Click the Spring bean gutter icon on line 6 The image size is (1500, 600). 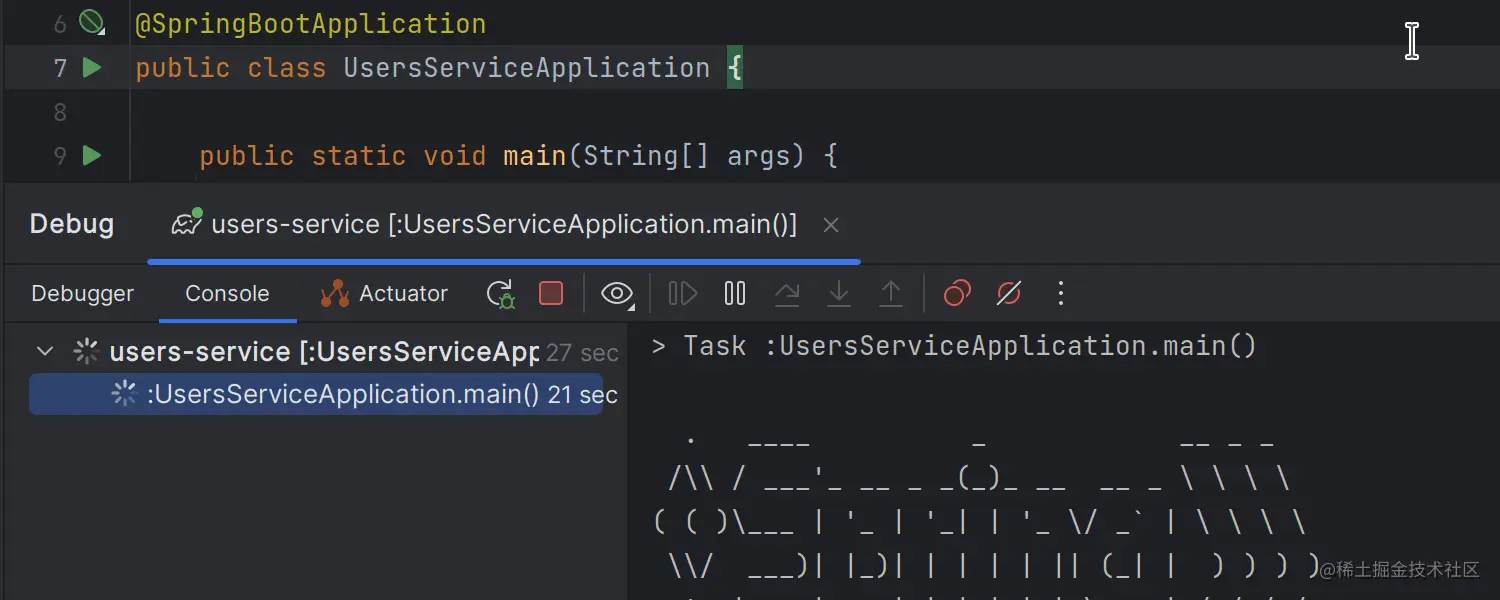(x=92, y=23)
